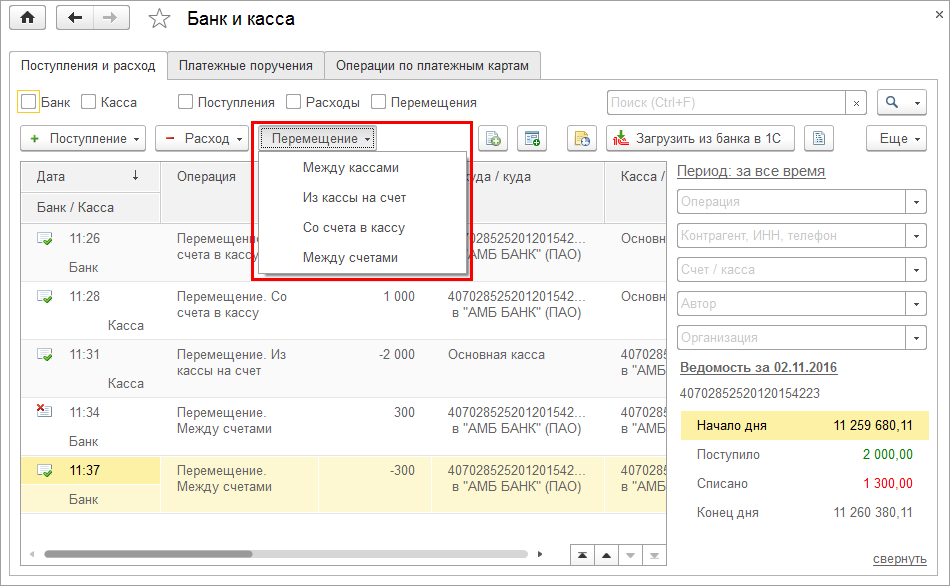Select the 11:37 Между счетами row
950x586 pixels.
344,485
